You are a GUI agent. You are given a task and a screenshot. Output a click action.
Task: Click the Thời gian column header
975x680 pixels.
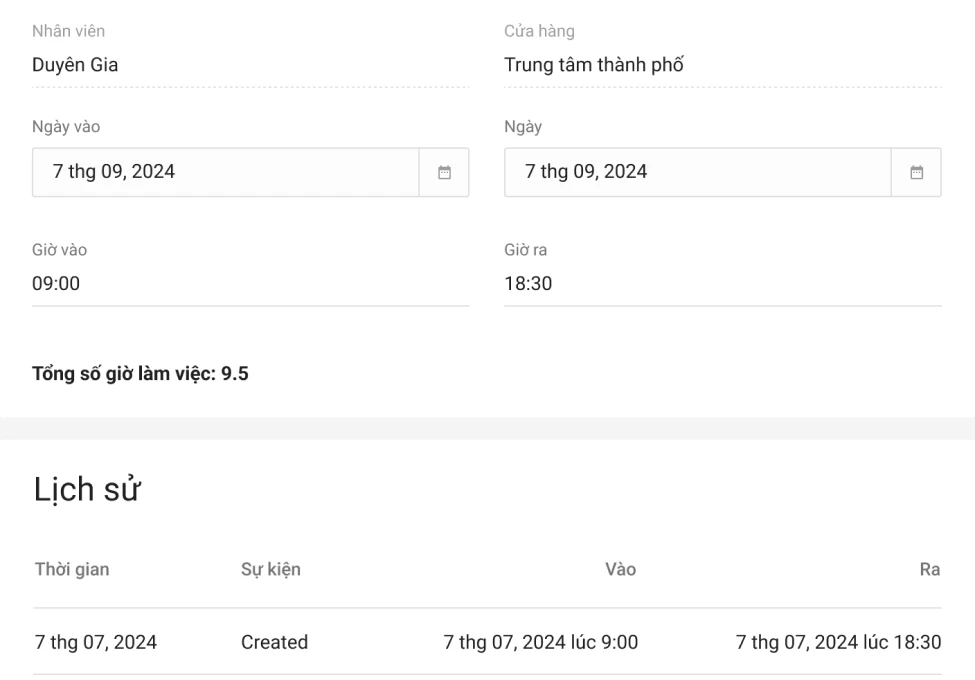tap(72, 570)
